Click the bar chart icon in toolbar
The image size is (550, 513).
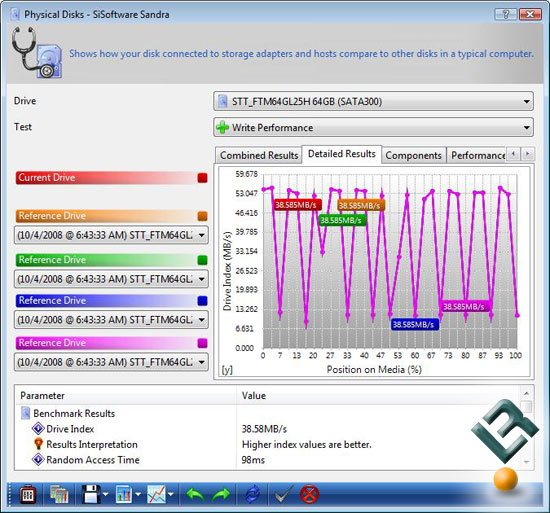tap(124, 495)
